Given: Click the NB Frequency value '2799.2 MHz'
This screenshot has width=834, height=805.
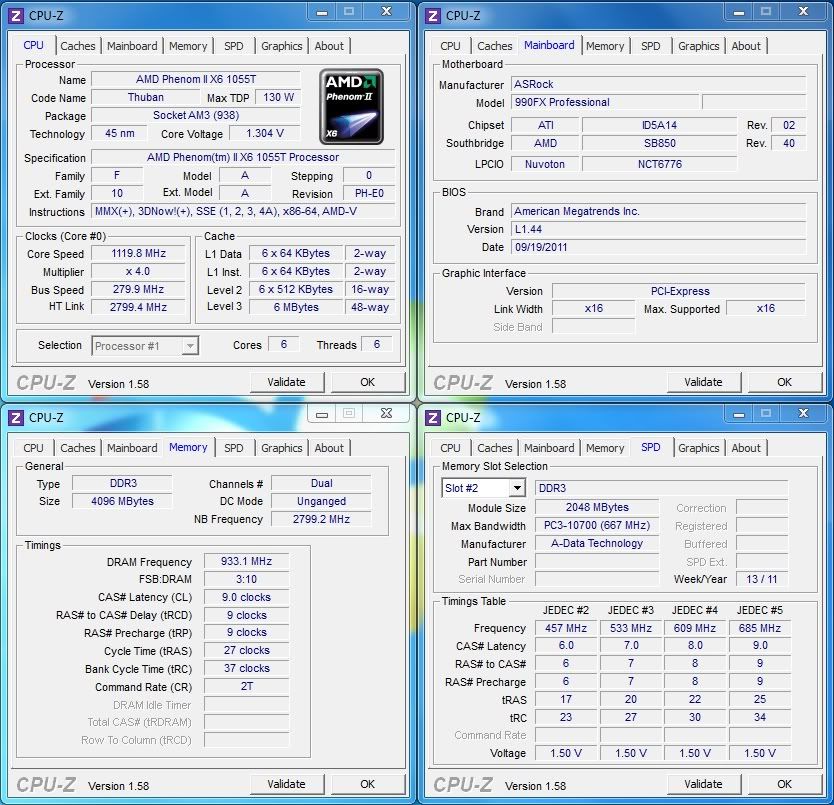Looking at the screenshot, I should coord(321,519).
